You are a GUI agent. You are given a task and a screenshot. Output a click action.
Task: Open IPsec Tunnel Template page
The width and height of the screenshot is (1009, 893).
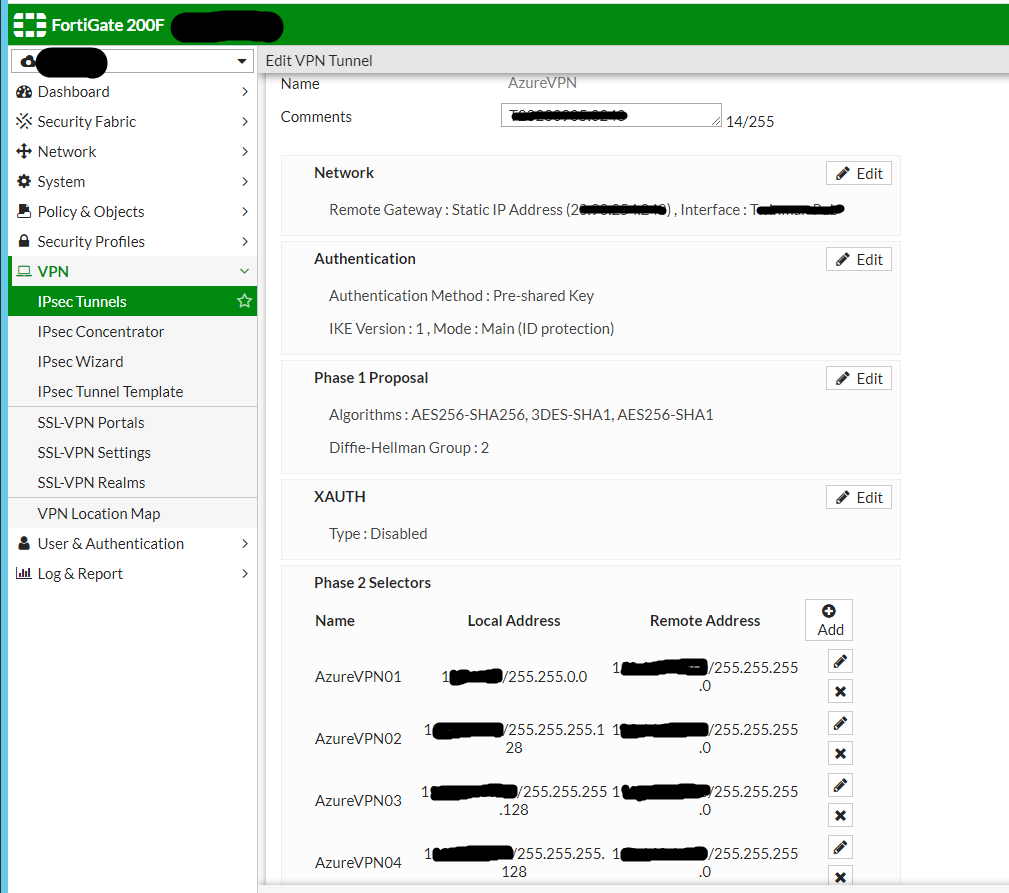[133, 391]
